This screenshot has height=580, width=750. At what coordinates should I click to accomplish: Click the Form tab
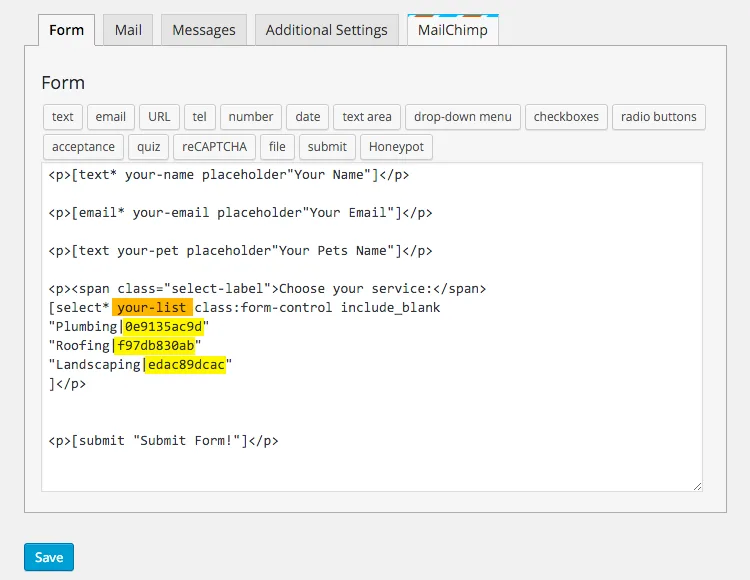click(x=67, y=30)
